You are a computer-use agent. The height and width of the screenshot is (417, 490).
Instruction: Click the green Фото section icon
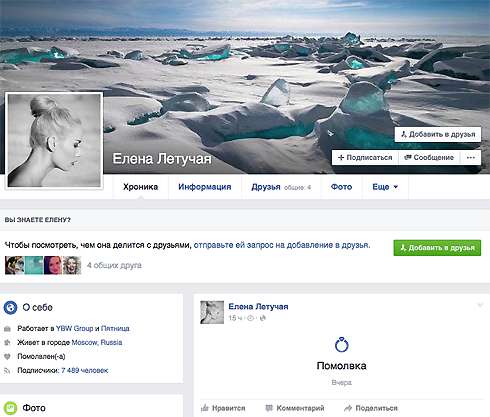10,408
